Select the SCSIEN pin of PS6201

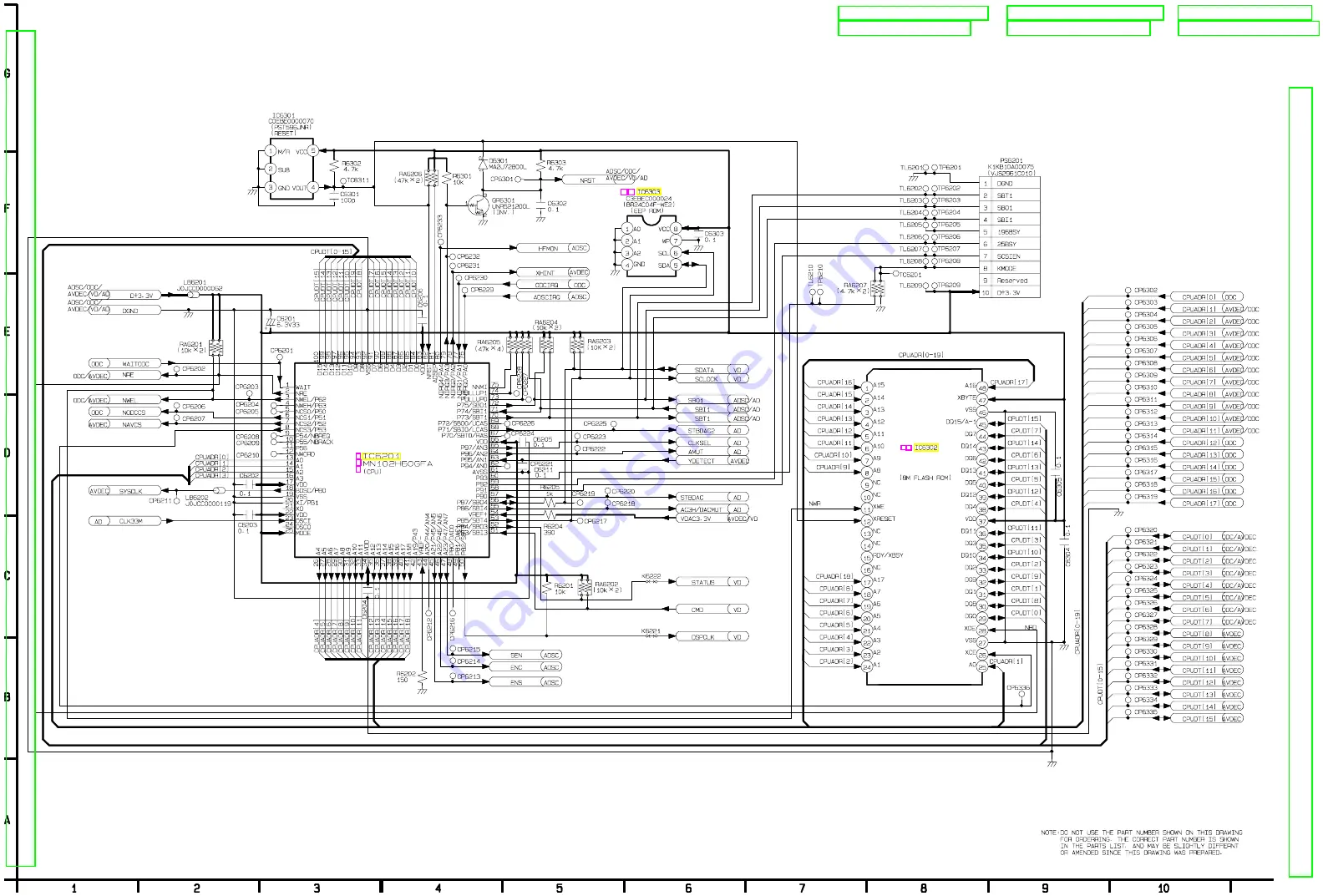[1009, 256]
